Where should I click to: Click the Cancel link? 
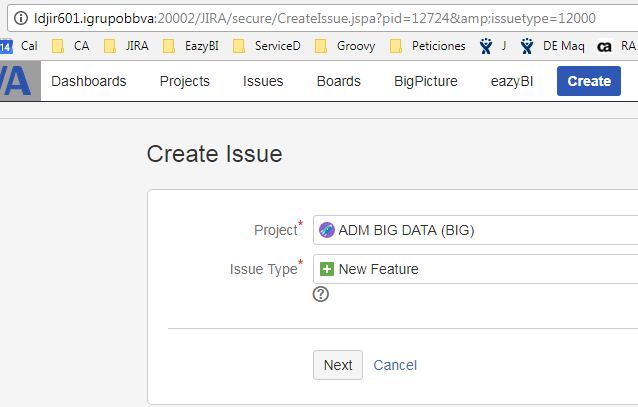pos(395,365)
